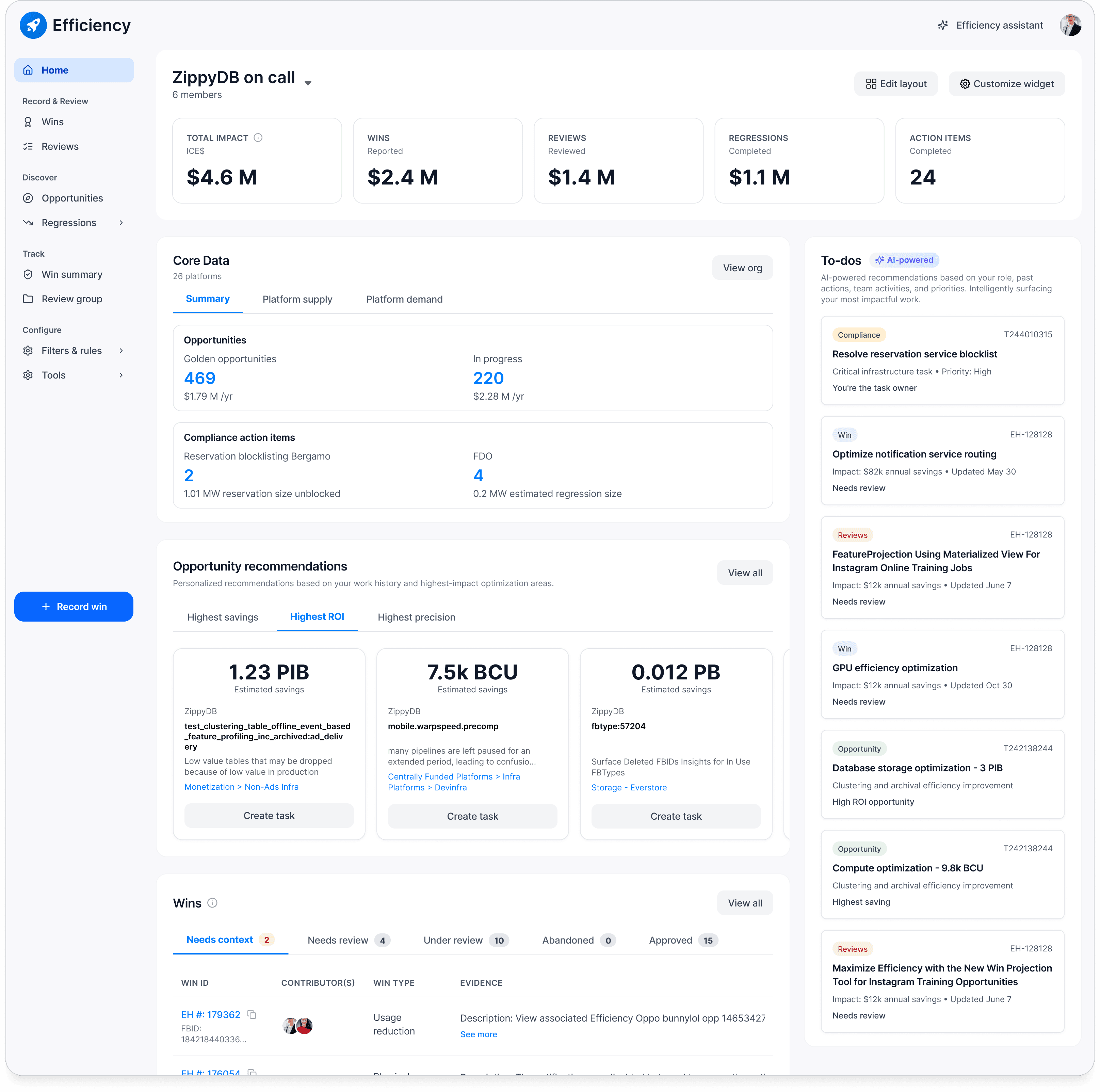
Task: Click the Record win button
Action: tap(74, 606)
